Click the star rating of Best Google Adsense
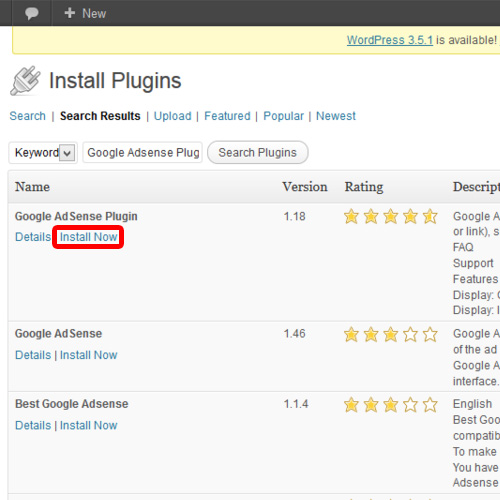This screenshot has width=500, height=500. (391, 405)
